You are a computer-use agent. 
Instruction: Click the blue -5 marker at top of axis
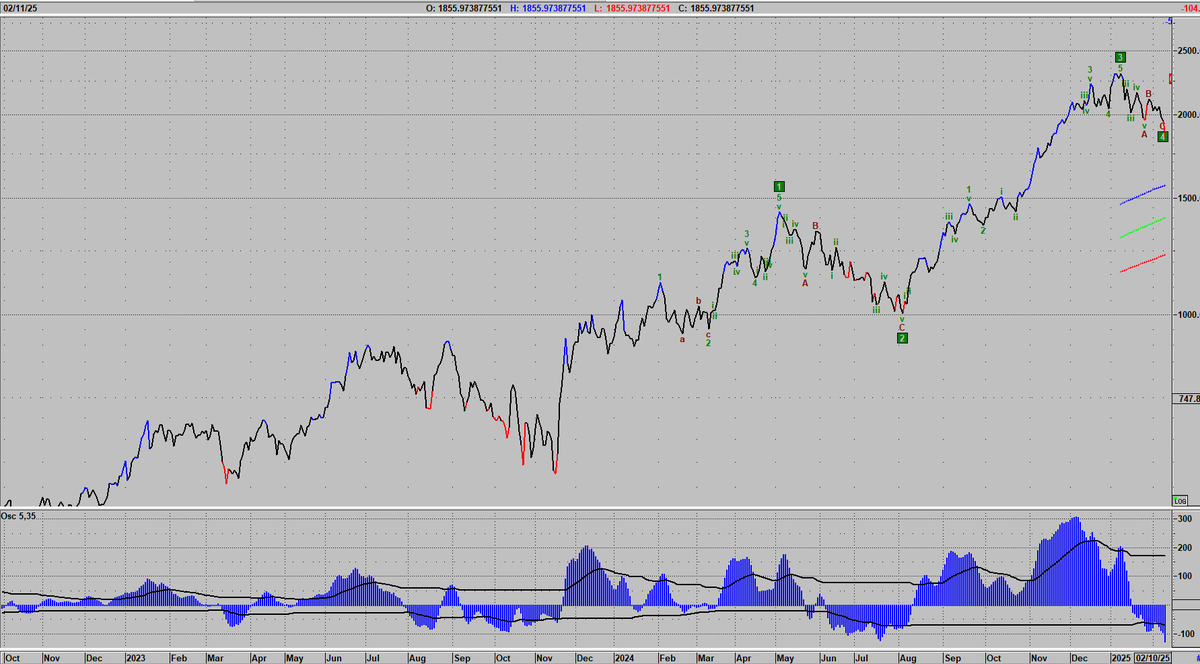[1170, 20]
